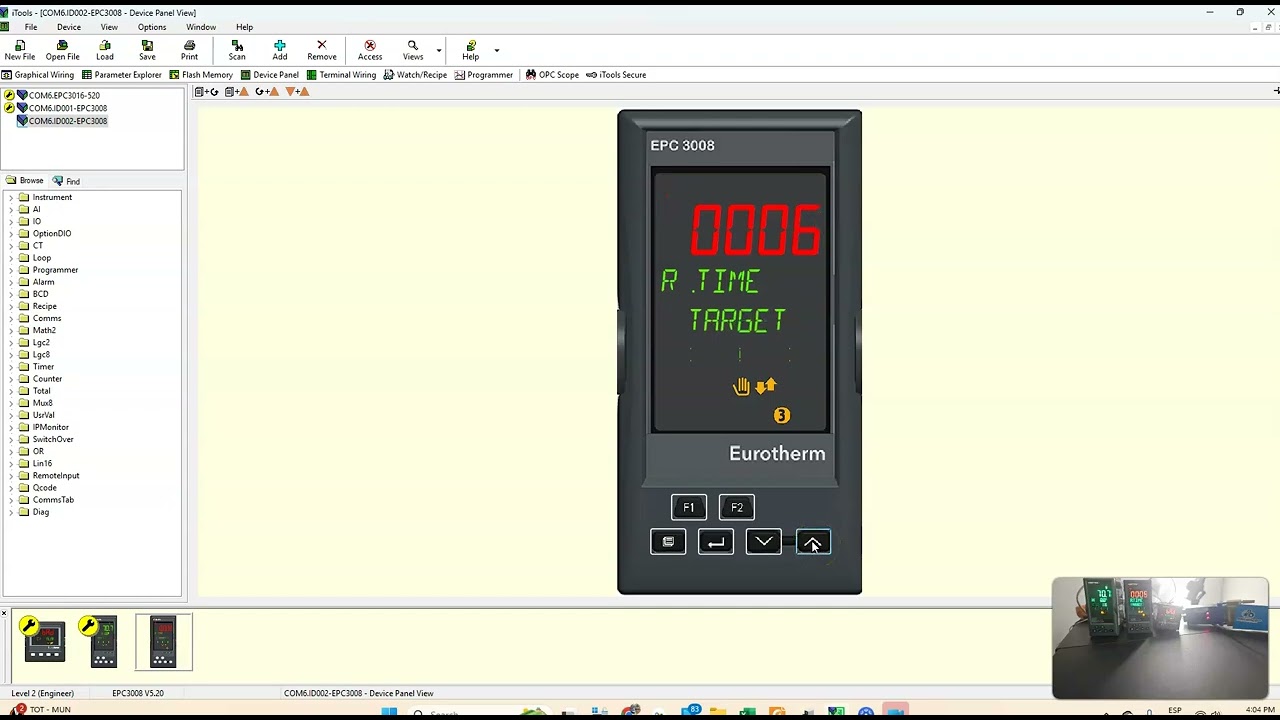Click the Down arrow button on controller
The width and height of the screenshot is (1280, 720).
pos(764,542)
